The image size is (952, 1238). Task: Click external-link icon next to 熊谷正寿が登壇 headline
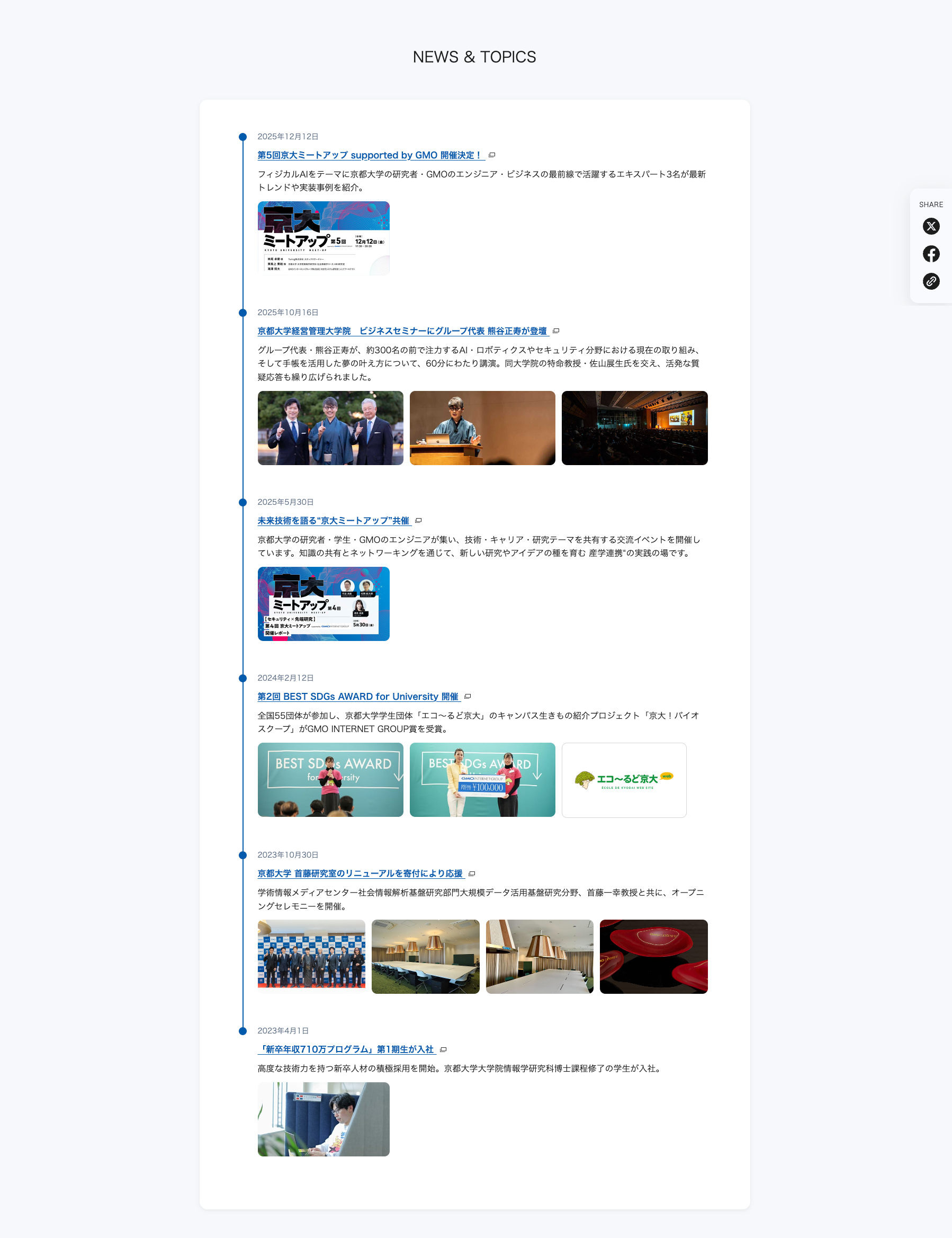pyautogui.click(x=556, y=331)
